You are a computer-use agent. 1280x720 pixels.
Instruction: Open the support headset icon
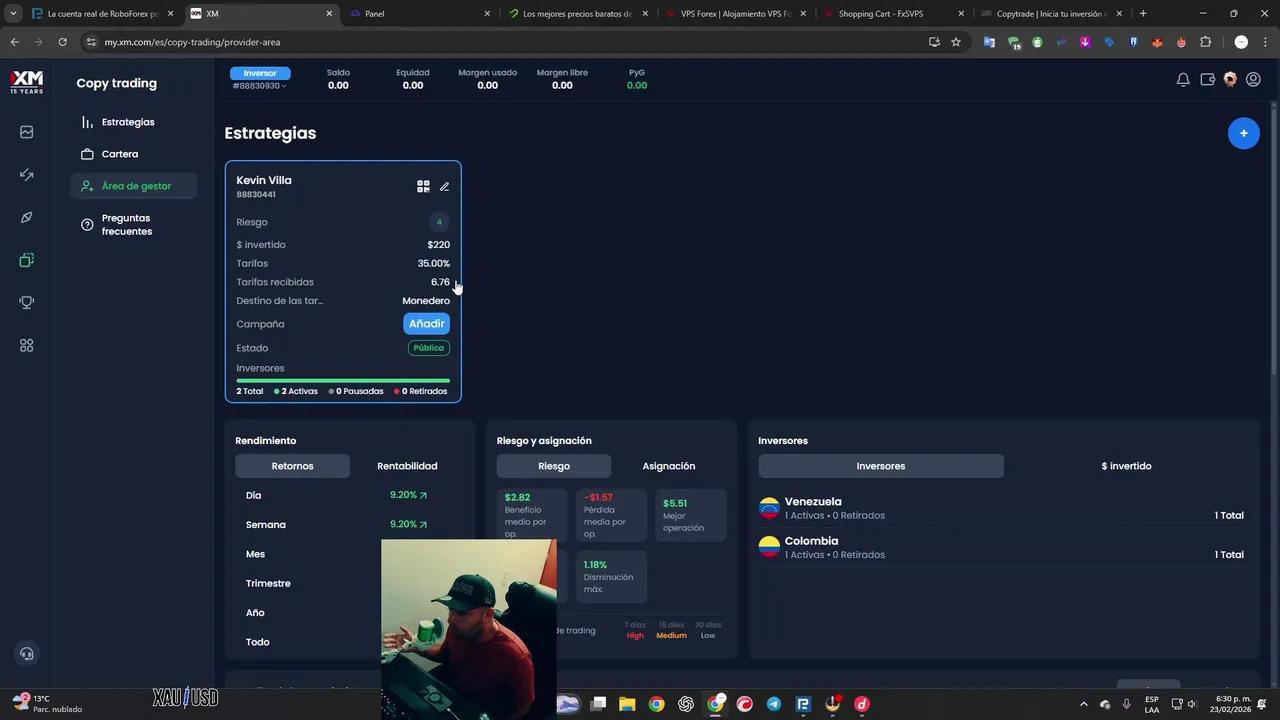[x=27, y=653]
